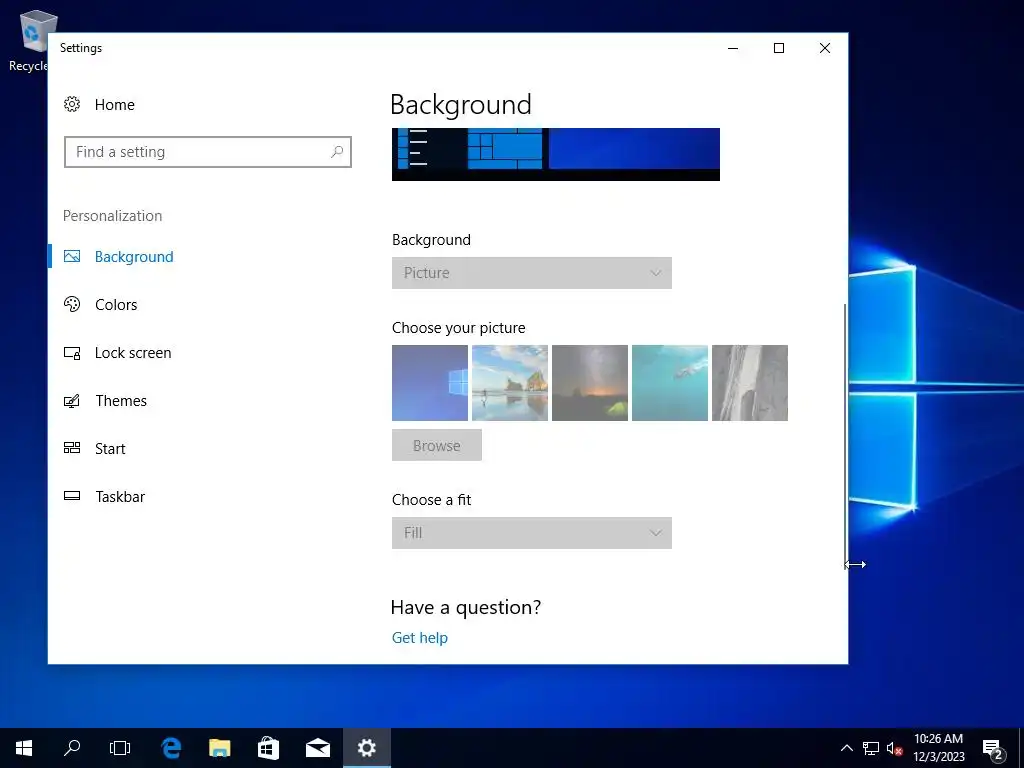Open the Background type dropdown showing Picture
Image resolution: width=1024 pixels, height=768 pixels.
[532, 273]
